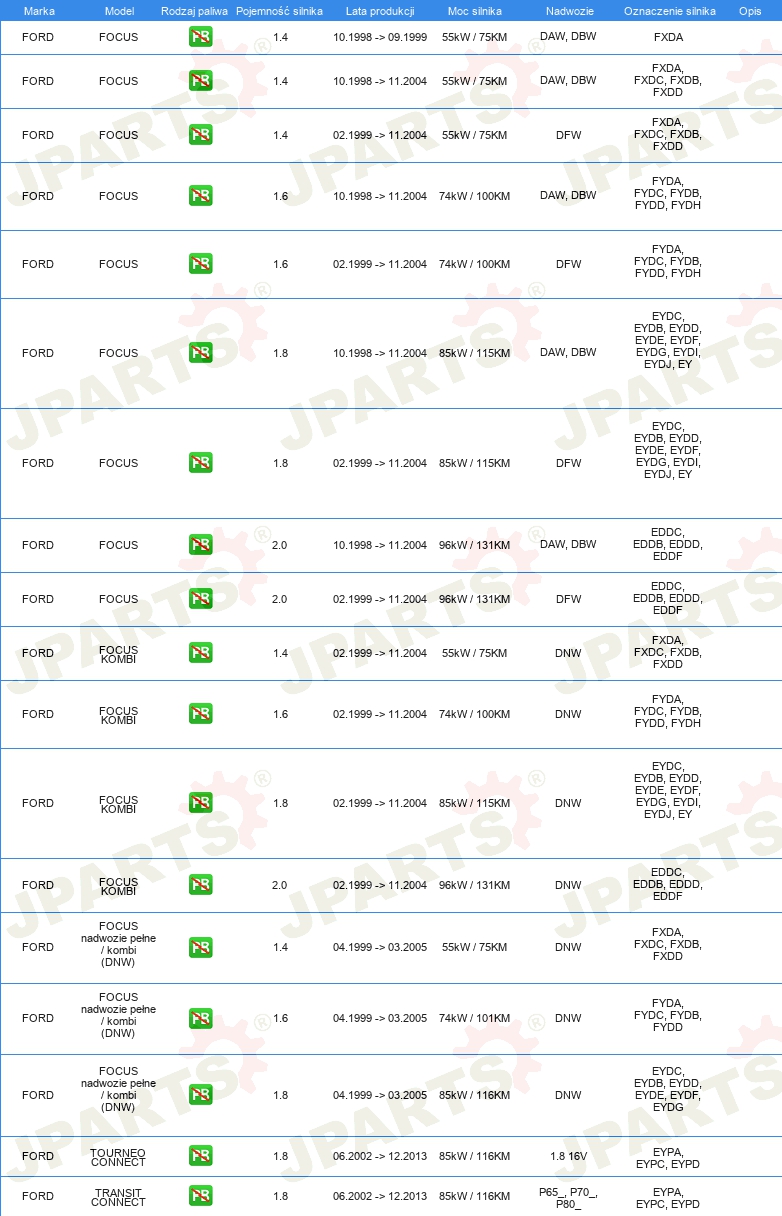
Task: Click fuel icon in Focus Kombi 1.4 row
Action: 200,653
